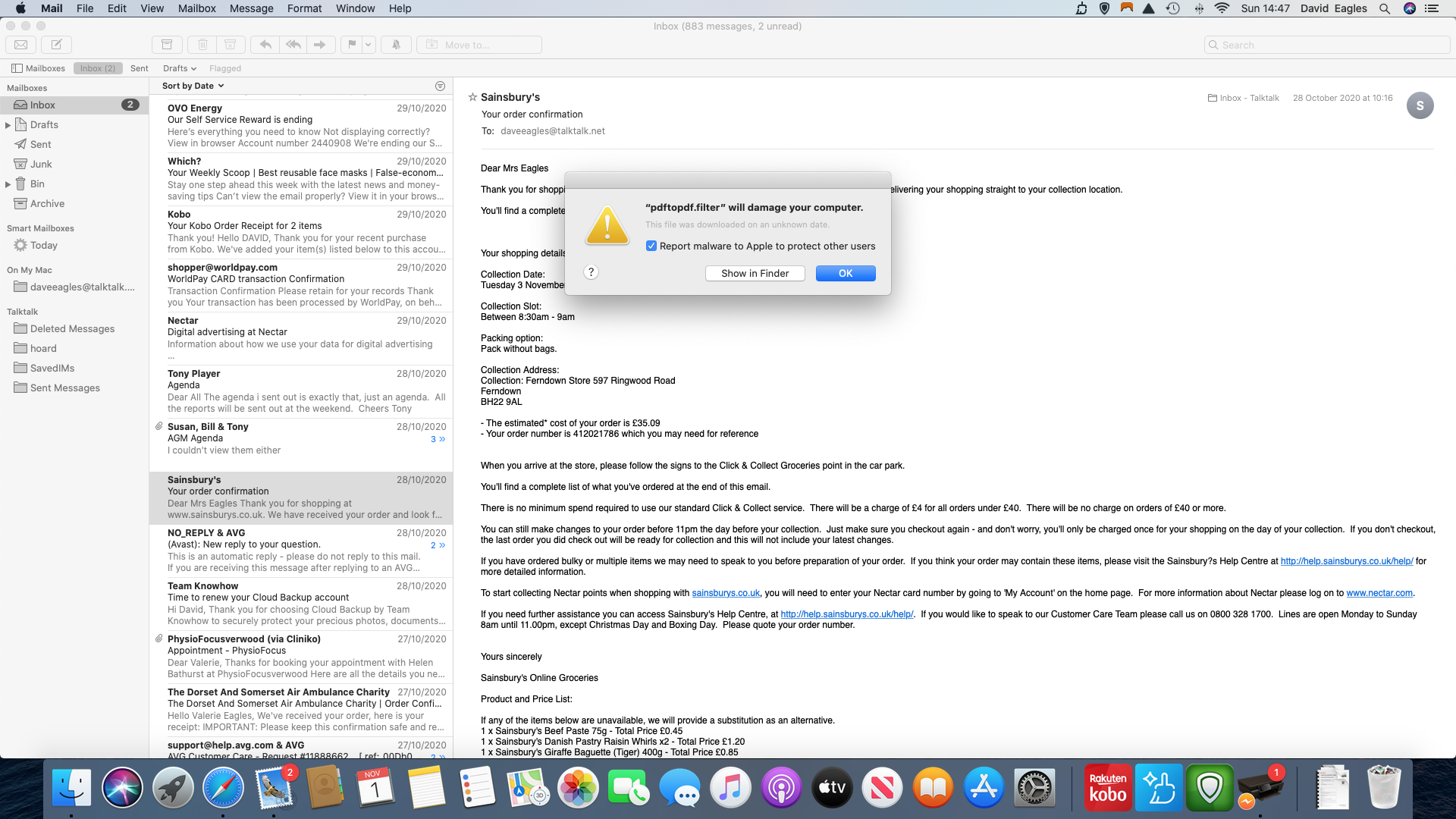
Task: Select the Mailbox menu item
Action: [196, 8]
